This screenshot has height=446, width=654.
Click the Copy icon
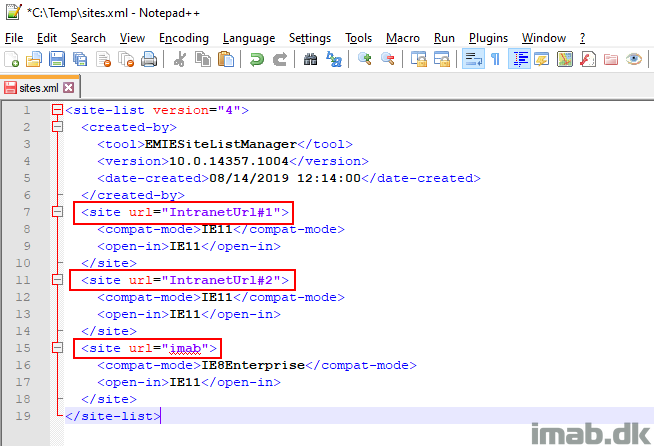point(203,59)
